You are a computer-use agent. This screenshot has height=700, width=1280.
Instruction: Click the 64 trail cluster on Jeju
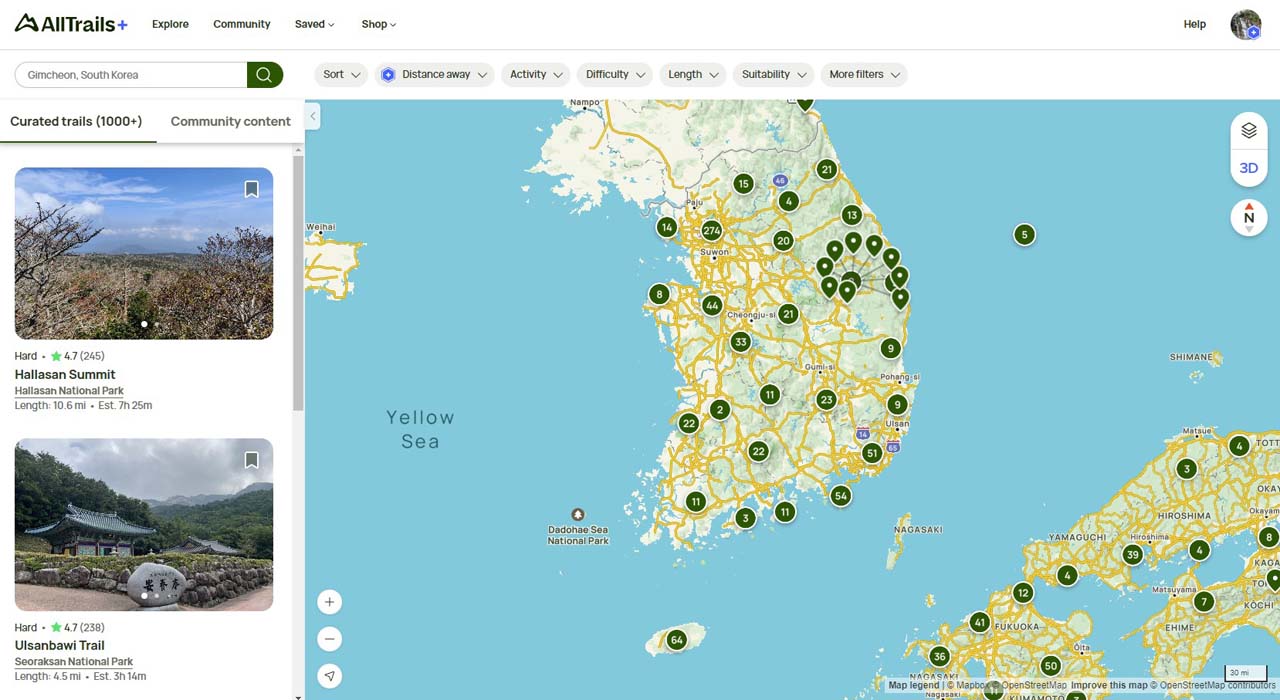(677, 640)
